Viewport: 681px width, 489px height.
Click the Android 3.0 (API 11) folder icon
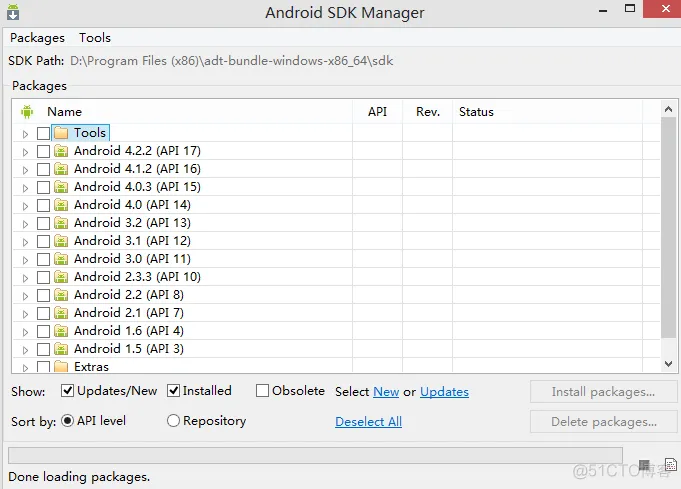pos(61,259)
